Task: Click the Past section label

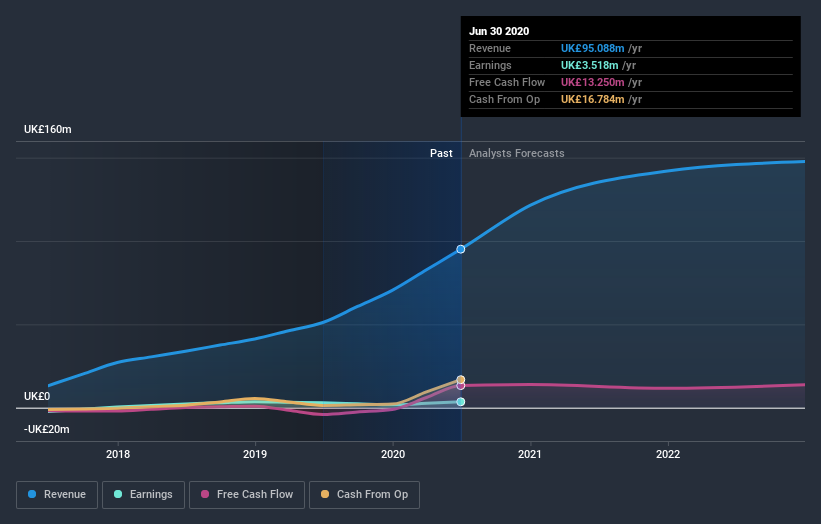Action: pyautogui.click(x=441, y=153)
